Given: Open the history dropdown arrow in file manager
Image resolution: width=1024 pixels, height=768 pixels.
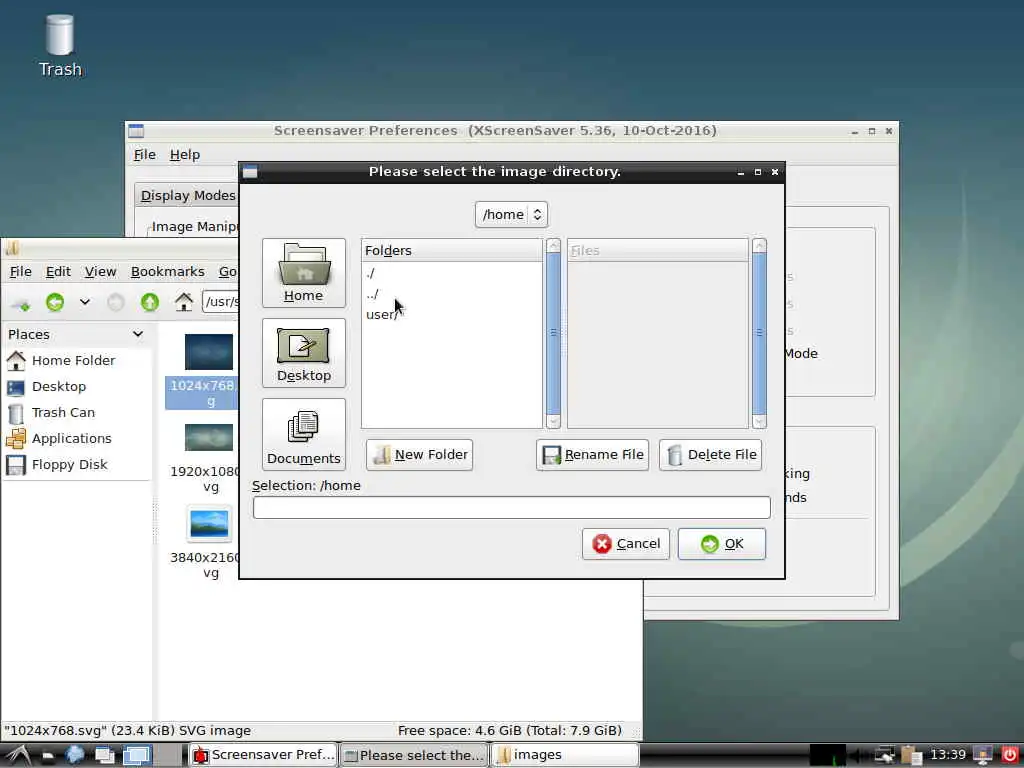Looking at the screenshot, I should 85,302.
